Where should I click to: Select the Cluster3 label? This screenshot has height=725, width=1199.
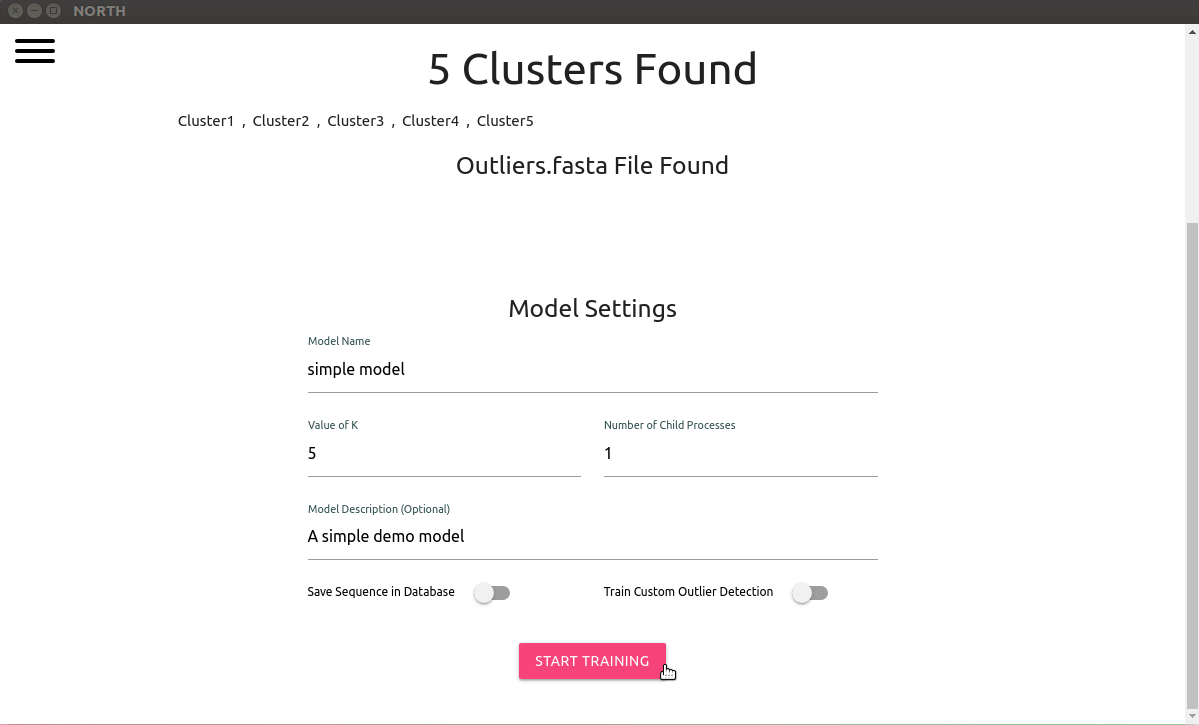point(356,121)
